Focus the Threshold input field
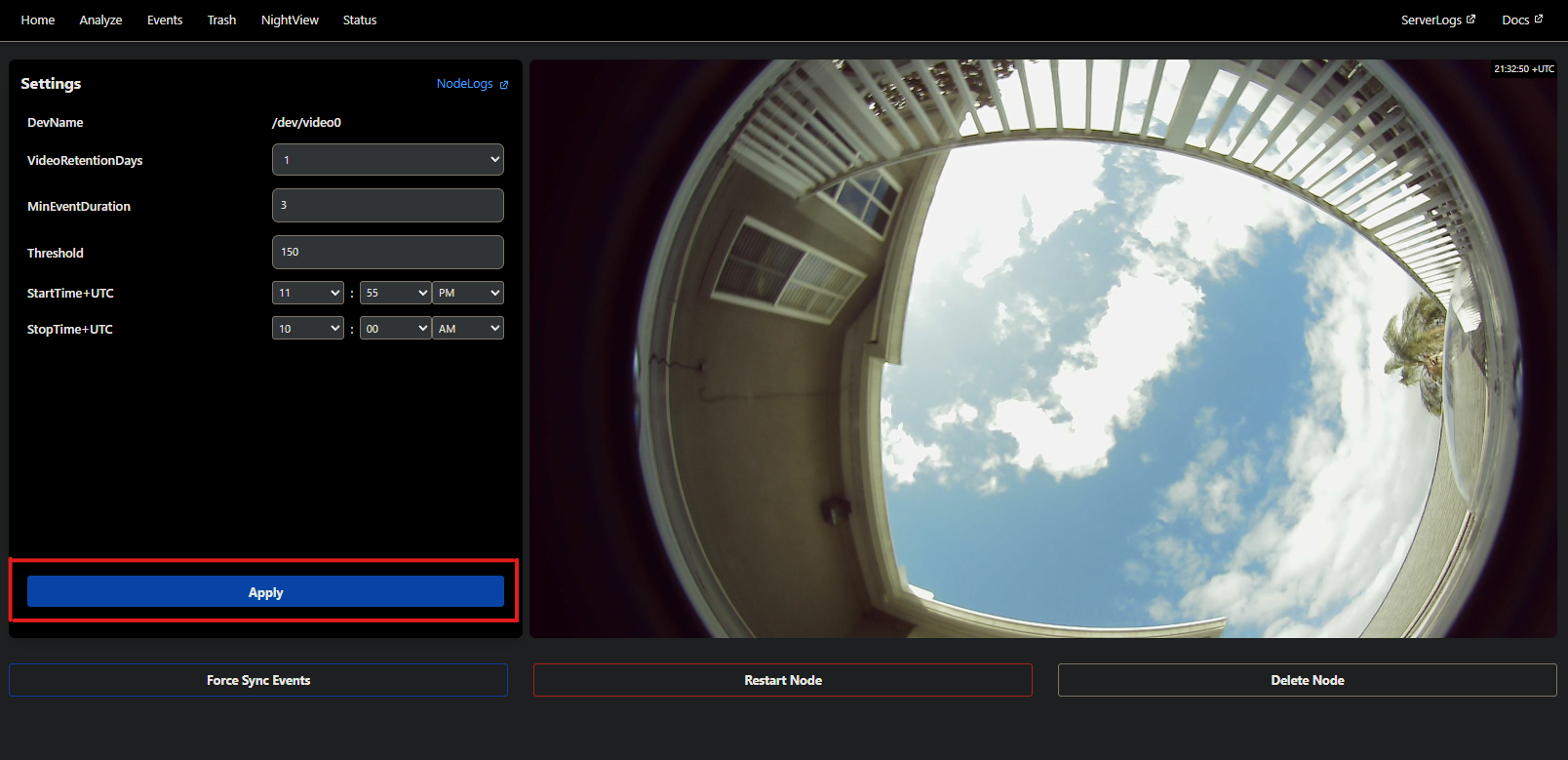The height and width of the screenshot is (760, 1568). (x=387, y=252)
